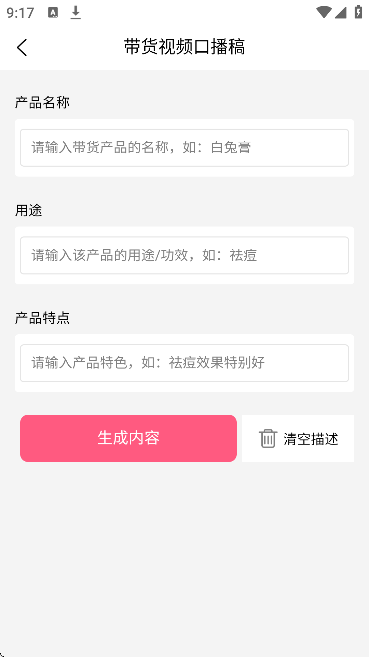Tap the download notification icon
369x657 pixels.
75,13
